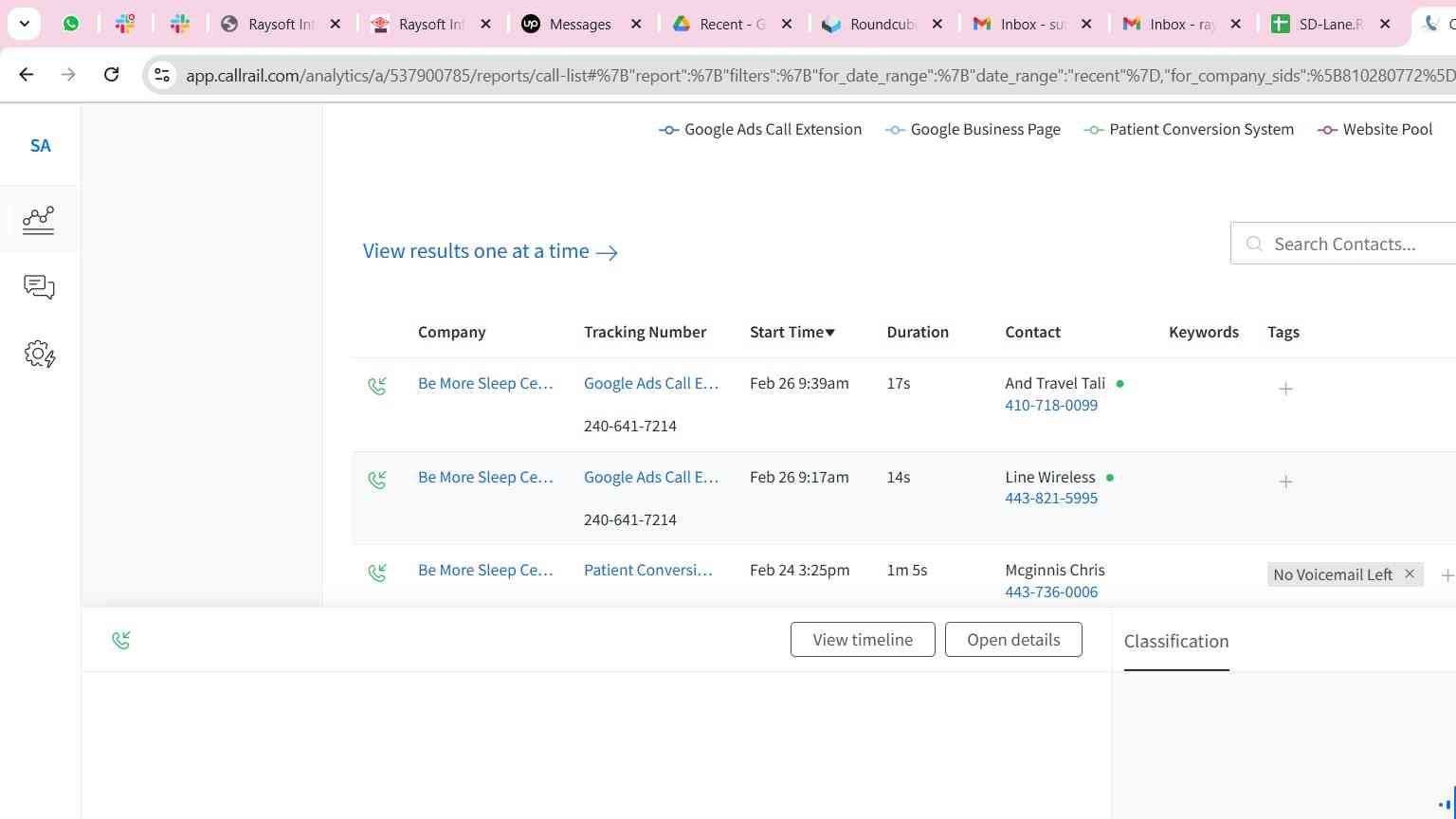Remove the No Voicemail Left tag
This screenshot has height=819, width=1456.
(x=1410, y=573)
